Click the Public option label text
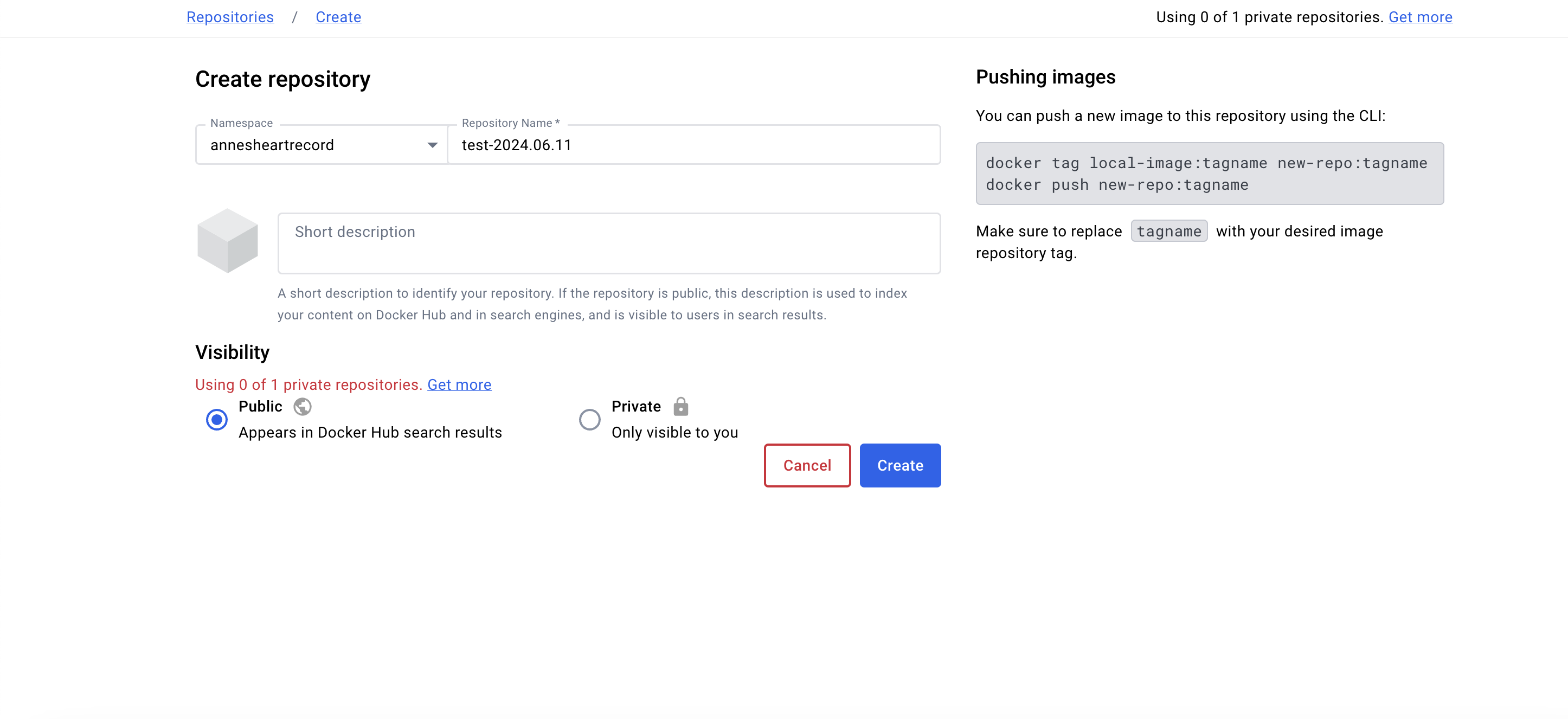Image resolution: width=1568 pixels, height=719 pixels. (x=260, y=406)
